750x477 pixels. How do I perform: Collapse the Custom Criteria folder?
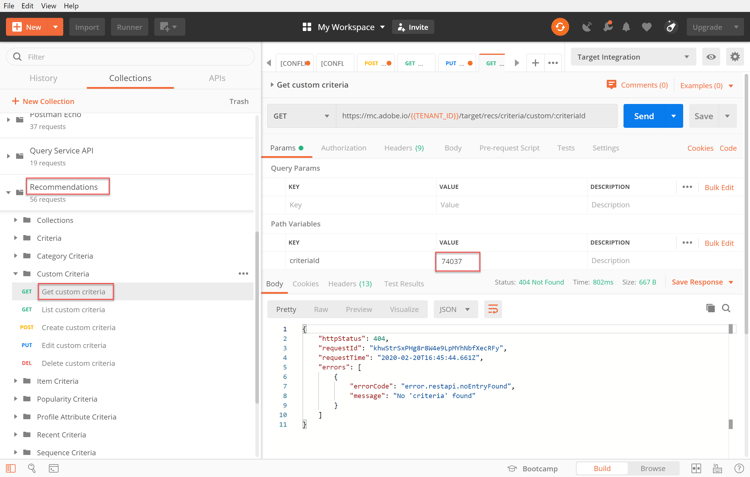click(x=15, y=274)
